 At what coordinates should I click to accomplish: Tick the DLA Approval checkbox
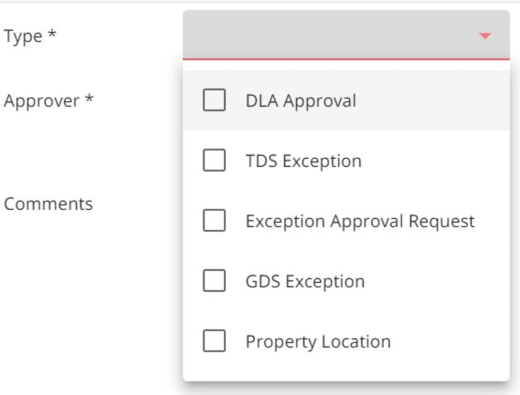pos(214,100)
